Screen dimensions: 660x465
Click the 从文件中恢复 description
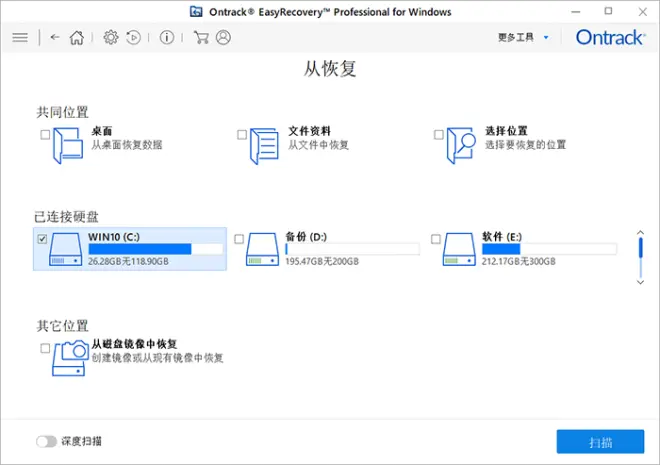319,145
